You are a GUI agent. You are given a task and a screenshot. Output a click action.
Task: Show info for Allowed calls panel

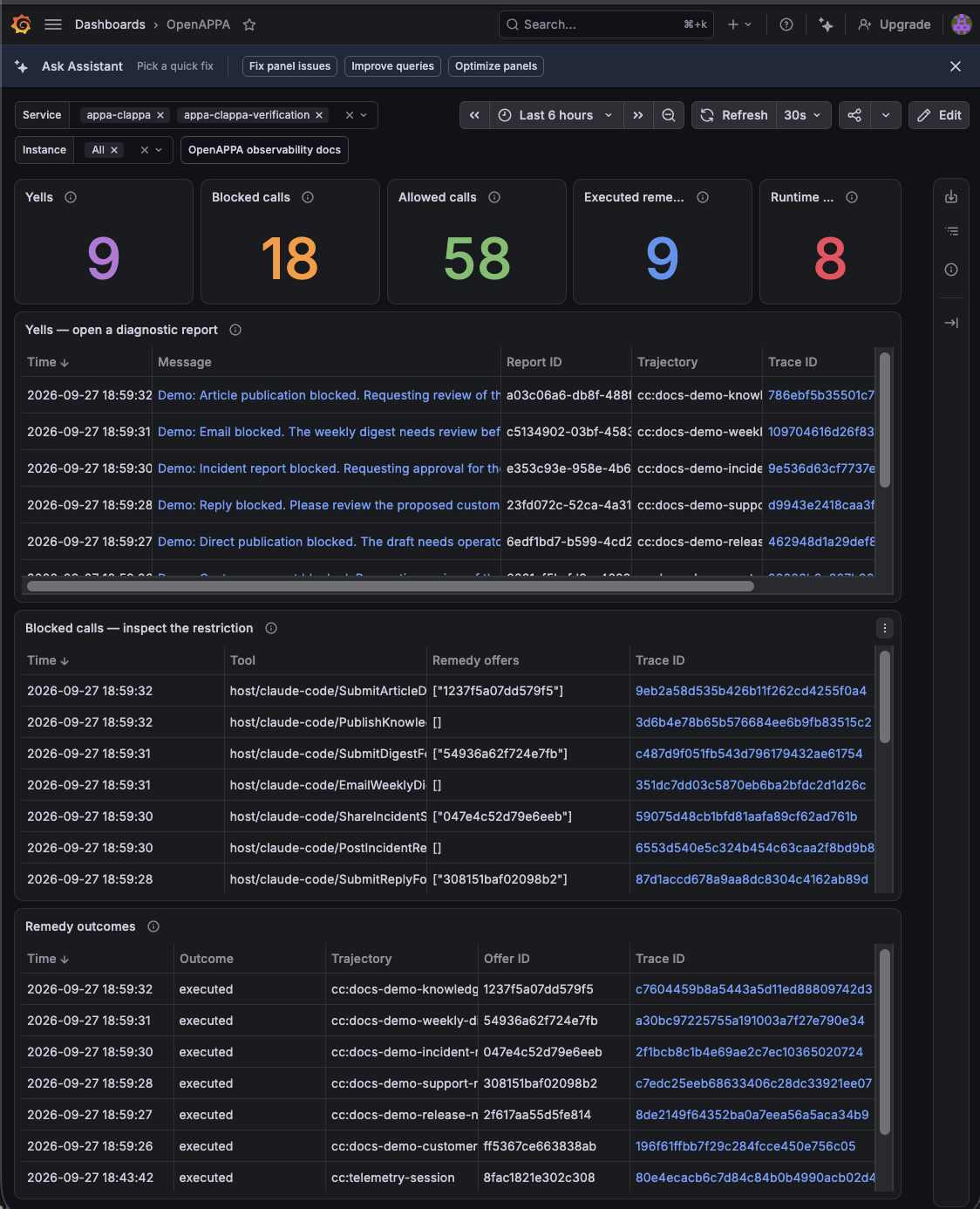click(x=494, y=197)
